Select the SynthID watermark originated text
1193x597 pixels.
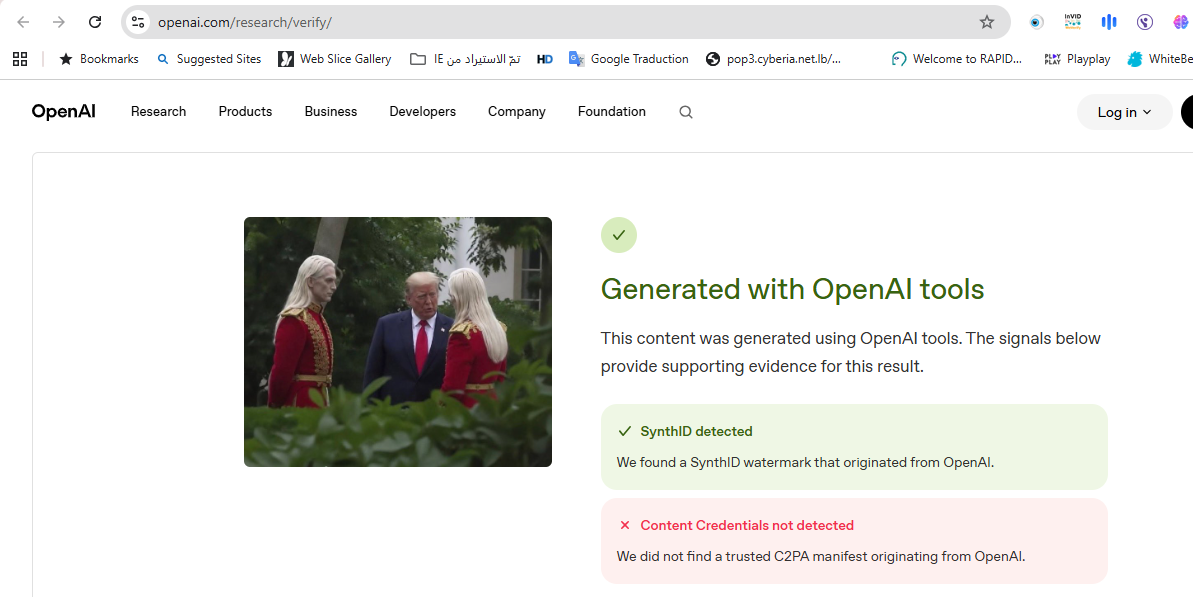pyautogui.click(x=805, y=462)
